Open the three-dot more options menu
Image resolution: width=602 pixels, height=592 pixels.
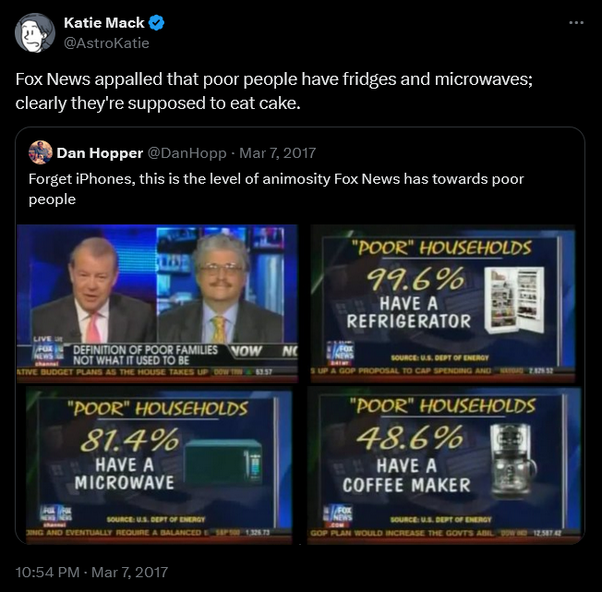[x=576, y=23]
